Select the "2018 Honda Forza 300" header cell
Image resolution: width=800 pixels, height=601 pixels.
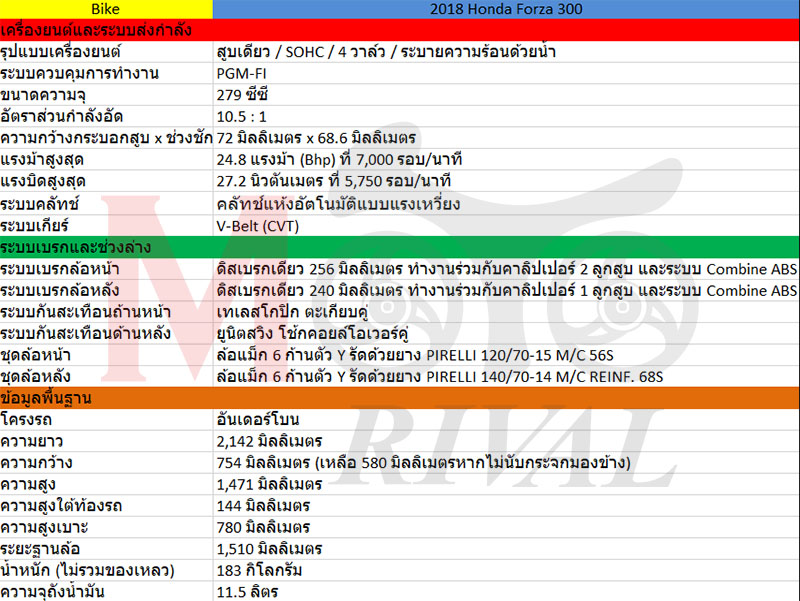(x=506, y=9)
